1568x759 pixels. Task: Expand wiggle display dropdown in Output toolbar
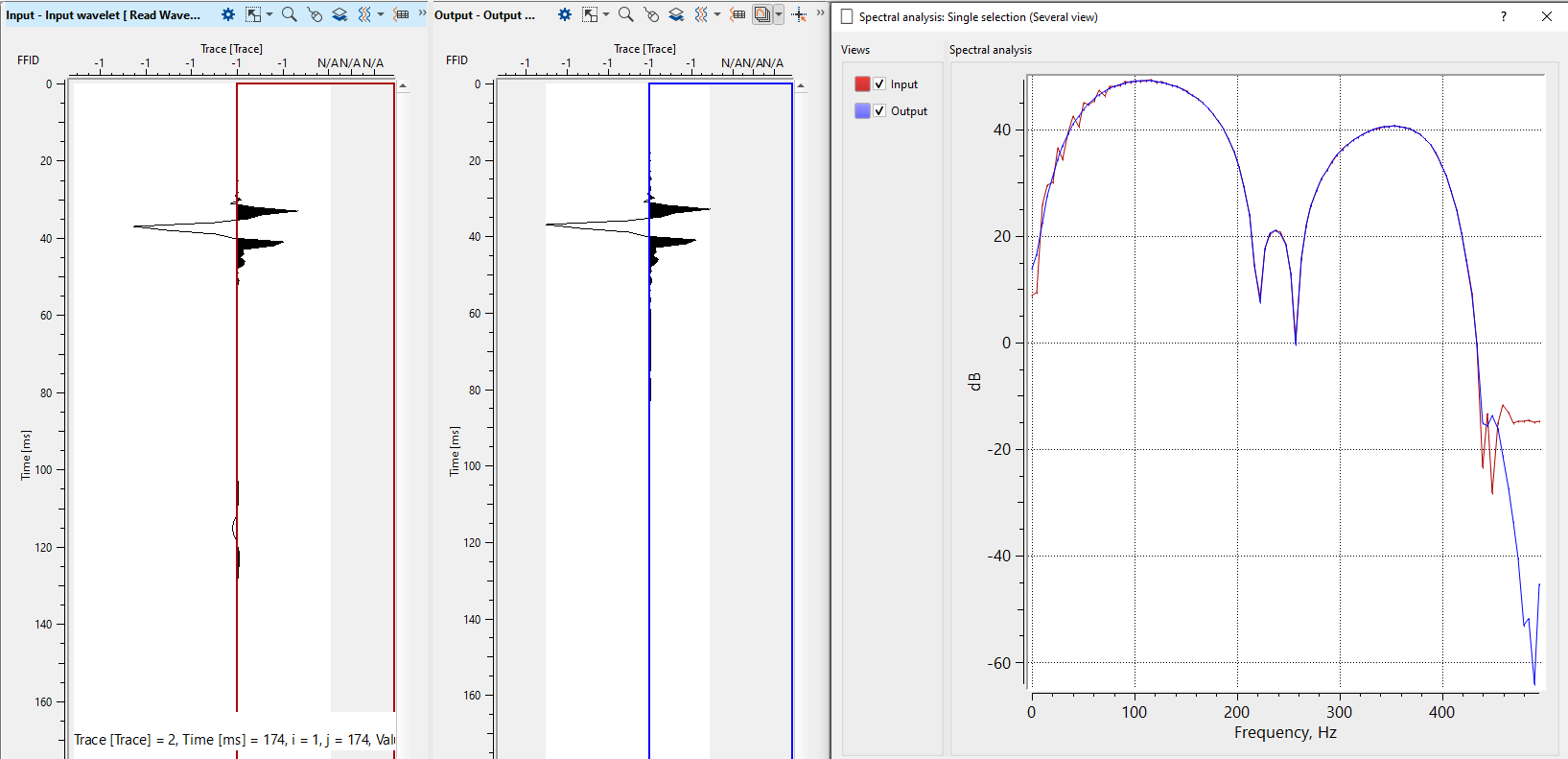click(717, 14)
